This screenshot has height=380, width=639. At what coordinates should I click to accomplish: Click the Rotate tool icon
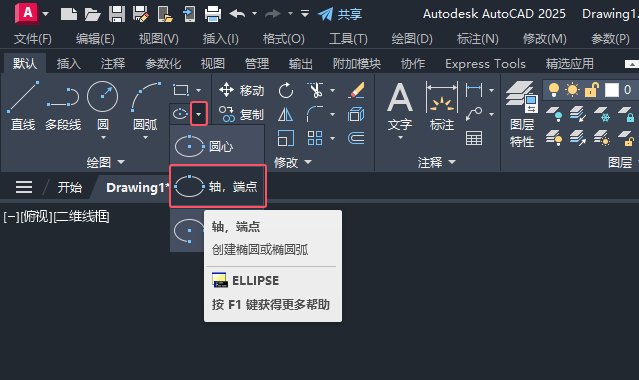[x=286, y=90]
